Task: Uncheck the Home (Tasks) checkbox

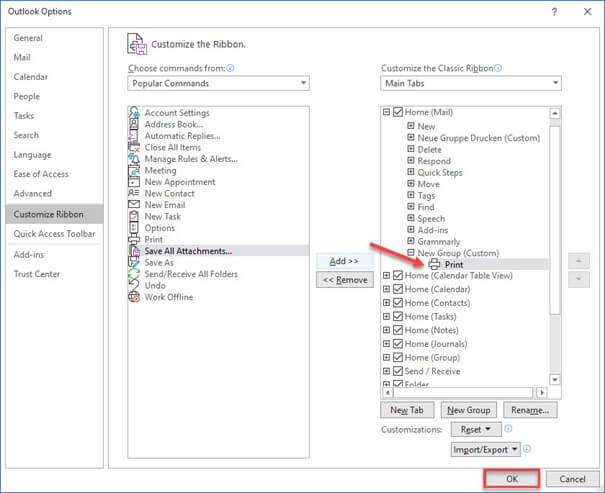Action: pos(398,316)
